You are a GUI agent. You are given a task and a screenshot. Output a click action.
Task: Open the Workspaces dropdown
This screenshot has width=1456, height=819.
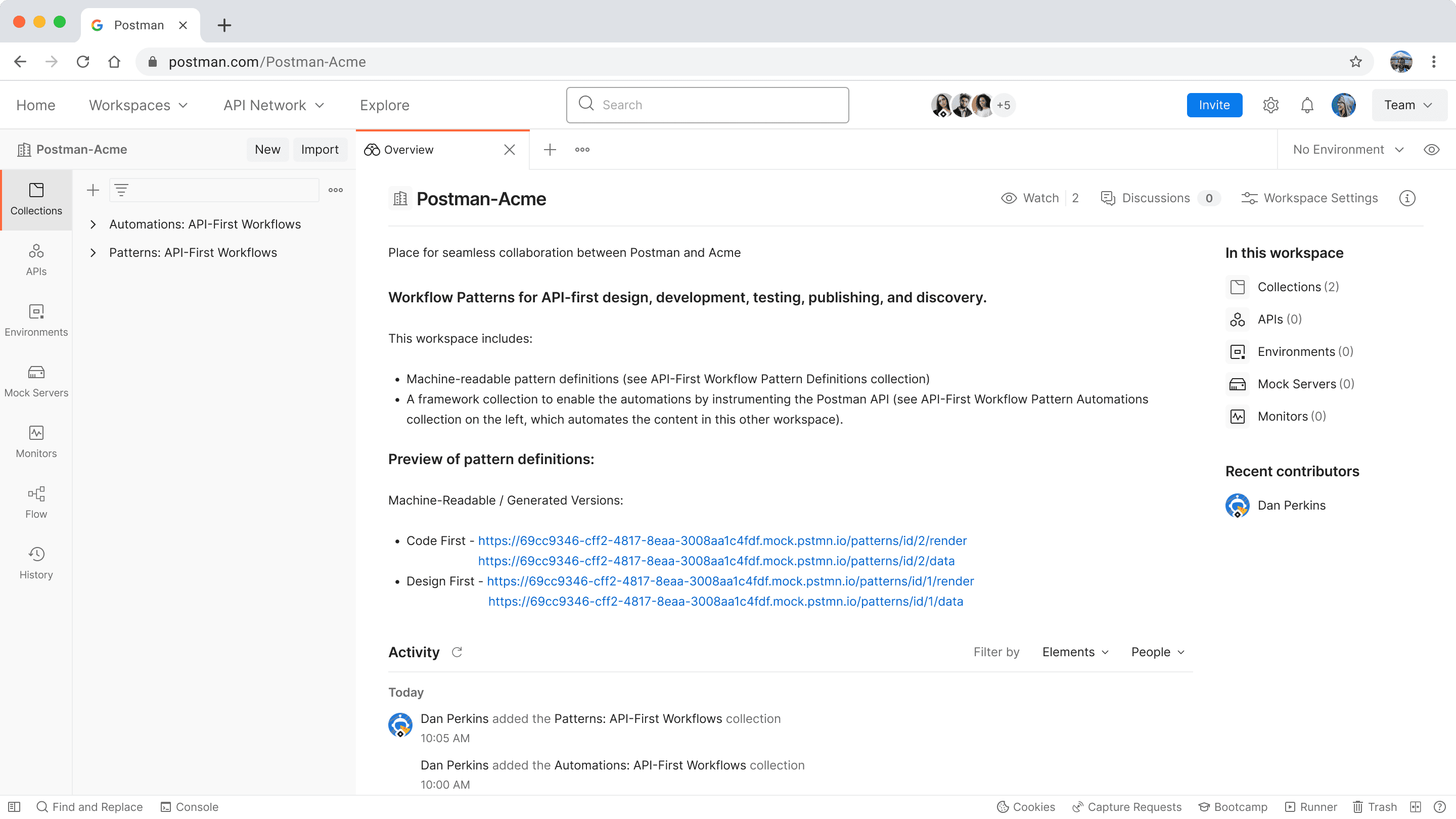coord(139,105)
